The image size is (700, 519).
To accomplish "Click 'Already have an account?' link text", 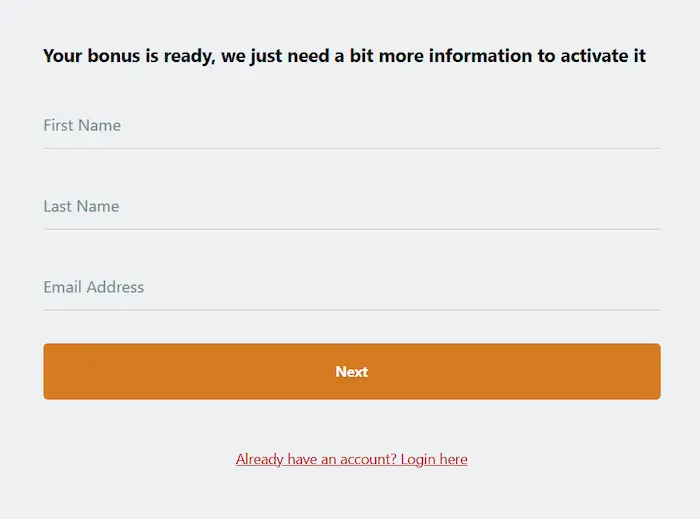I will pos(316,459).
